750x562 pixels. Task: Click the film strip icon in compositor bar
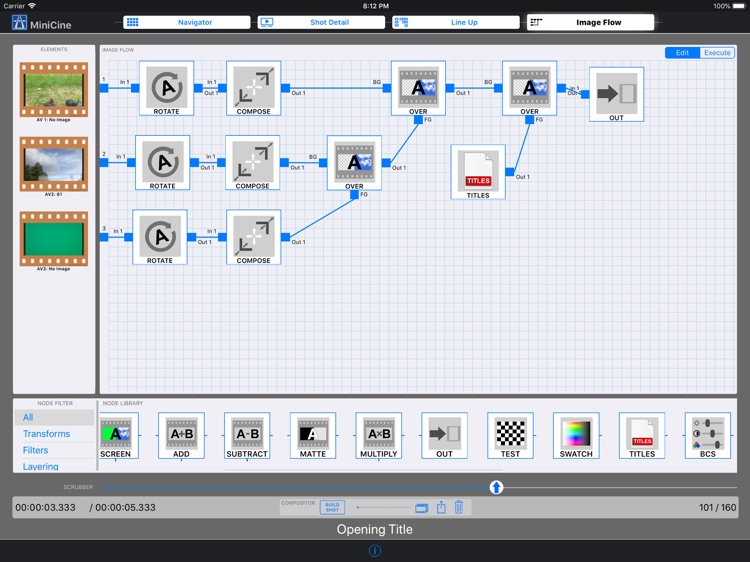(x=422, y=508)
